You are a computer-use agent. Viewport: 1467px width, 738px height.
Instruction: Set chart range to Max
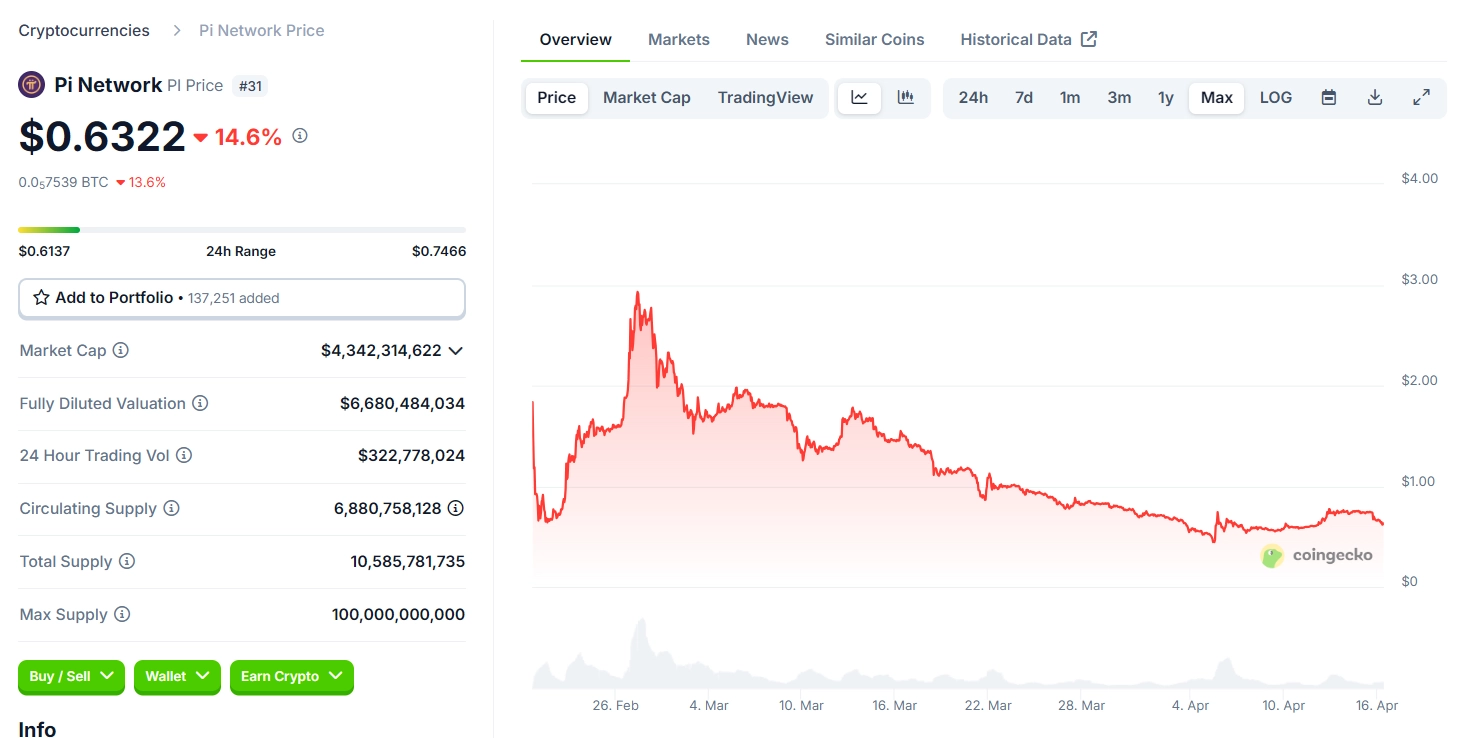(x=1217, y=98)
